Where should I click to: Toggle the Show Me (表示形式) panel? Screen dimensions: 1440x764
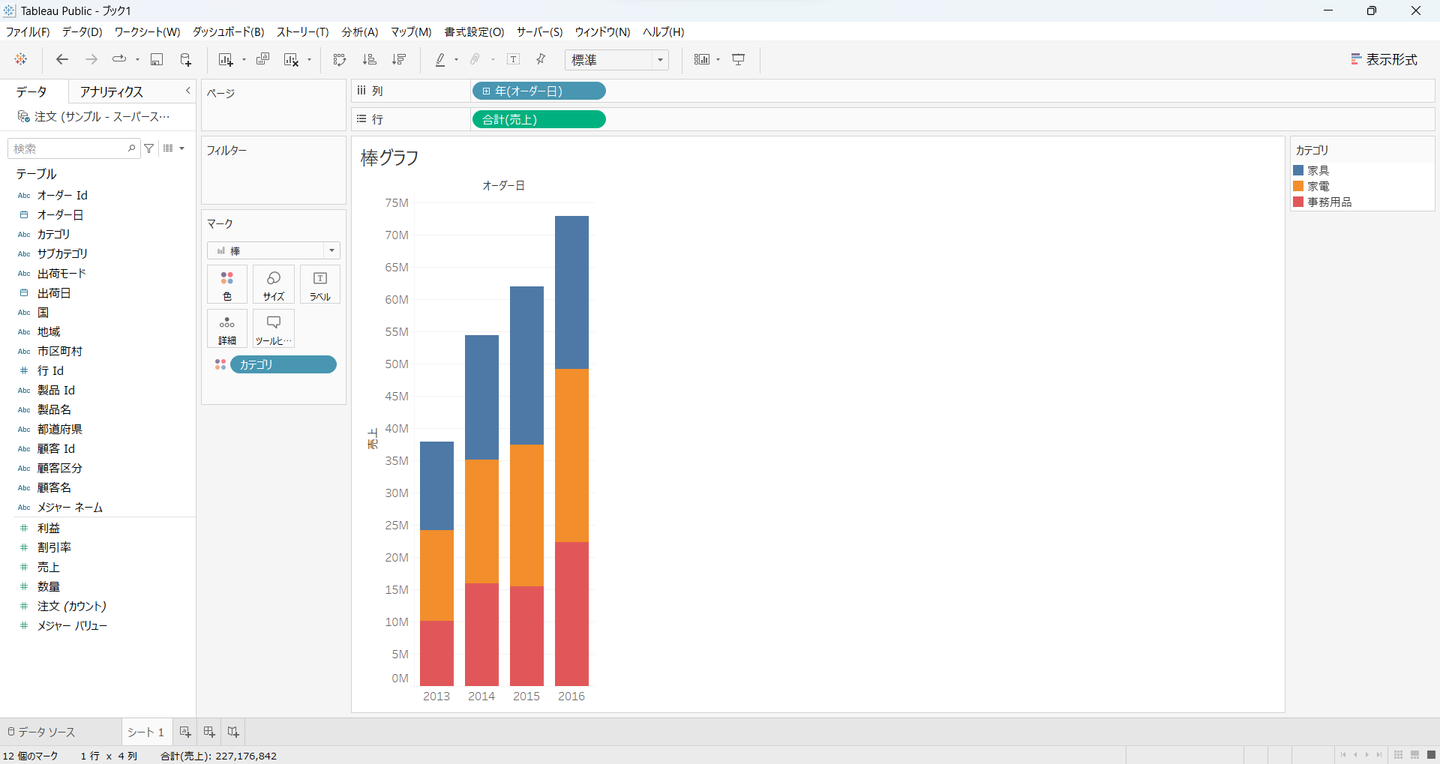(x=1384, y=60)
